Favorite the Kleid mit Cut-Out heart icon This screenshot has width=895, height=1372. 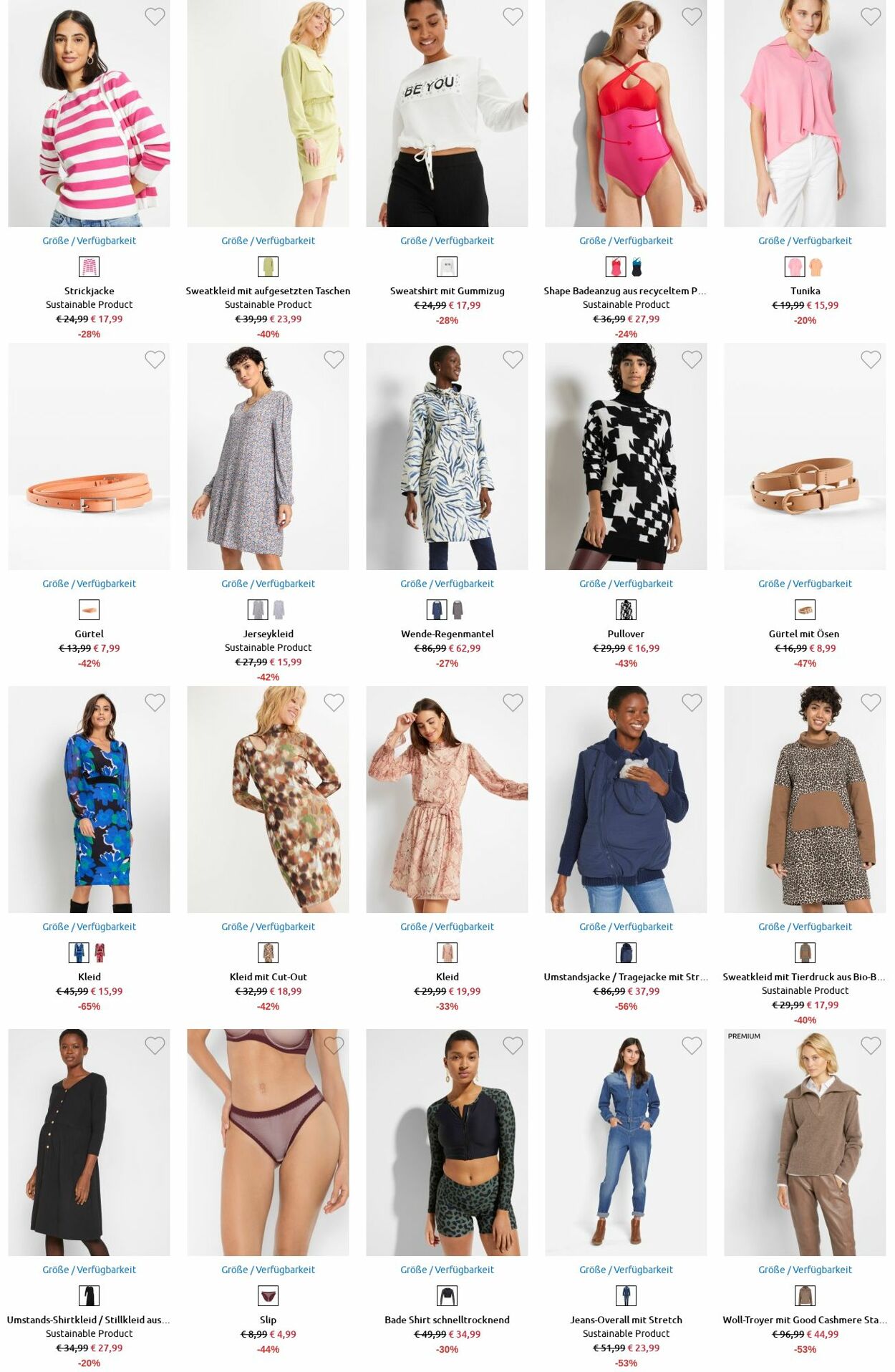click(334, 702)
